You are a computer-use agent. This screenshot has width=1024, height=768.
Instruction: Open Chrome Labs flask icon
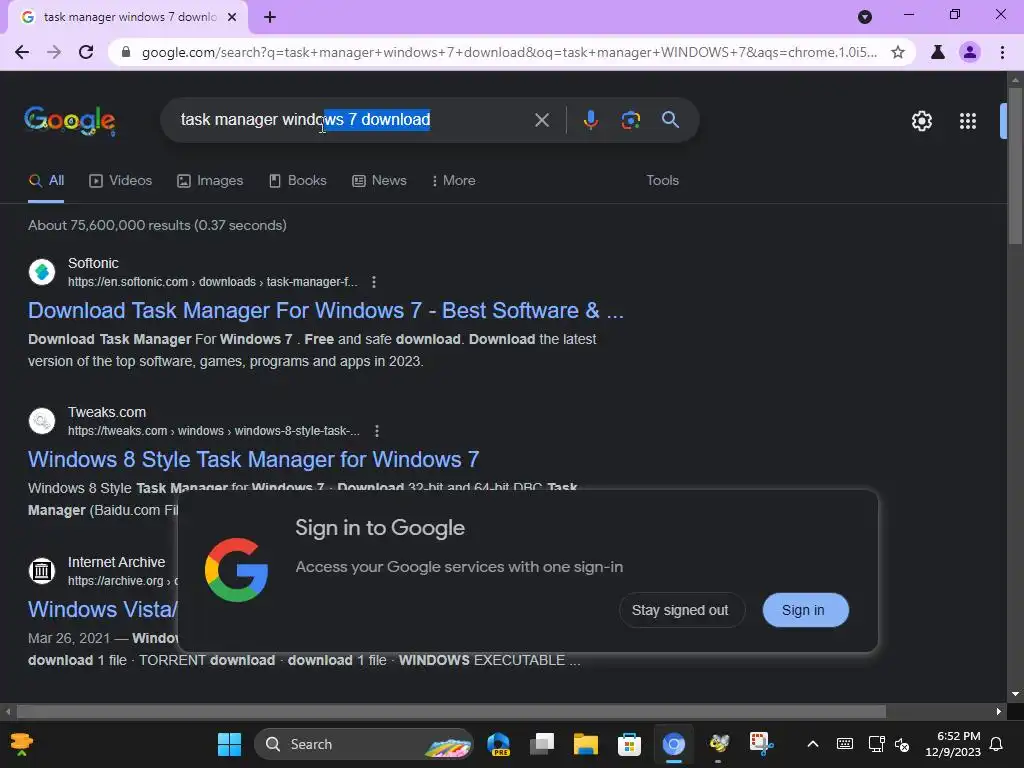point(938,52)
